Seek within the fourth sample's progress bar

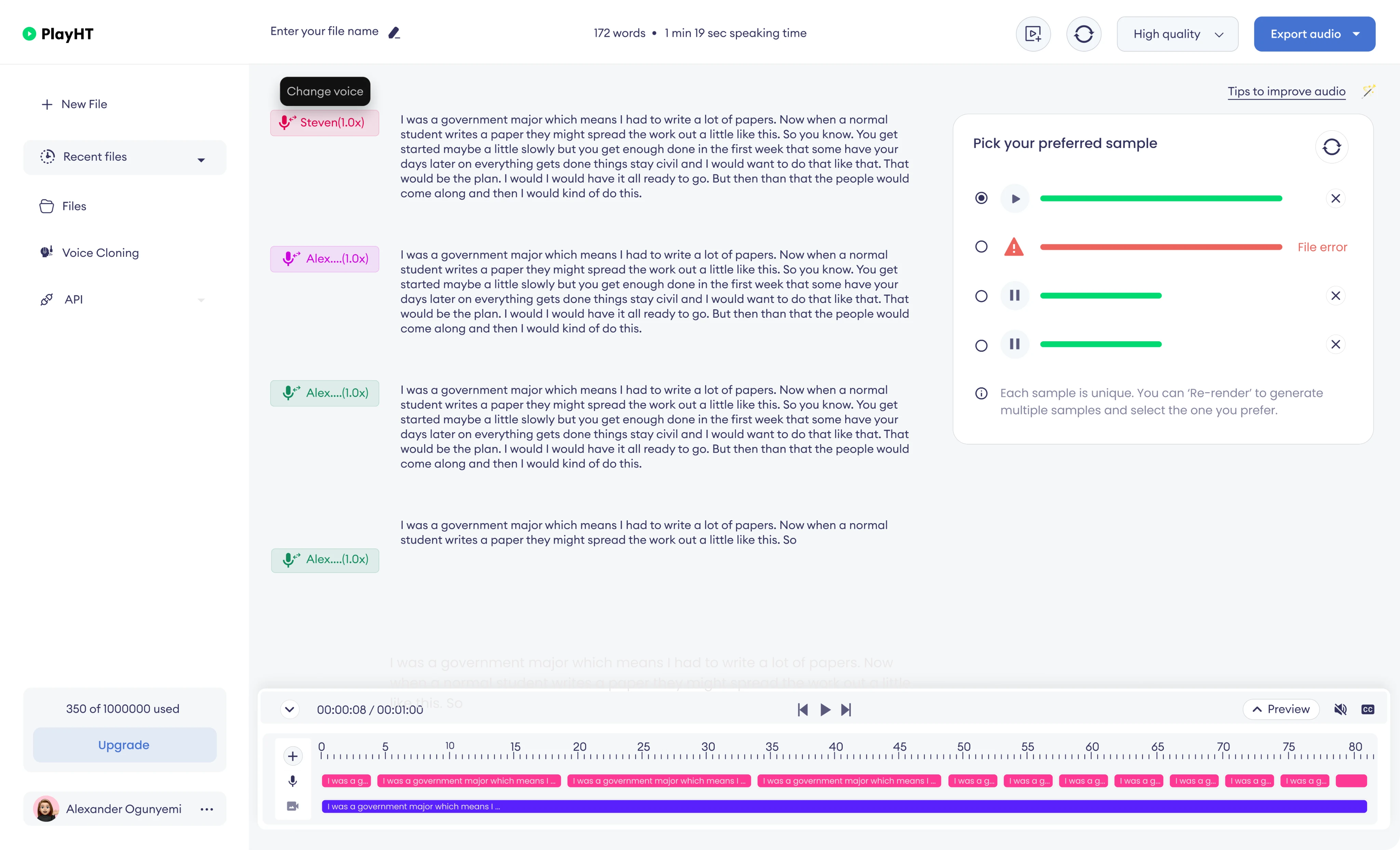pyautogui.click(x=1101, y=345)
